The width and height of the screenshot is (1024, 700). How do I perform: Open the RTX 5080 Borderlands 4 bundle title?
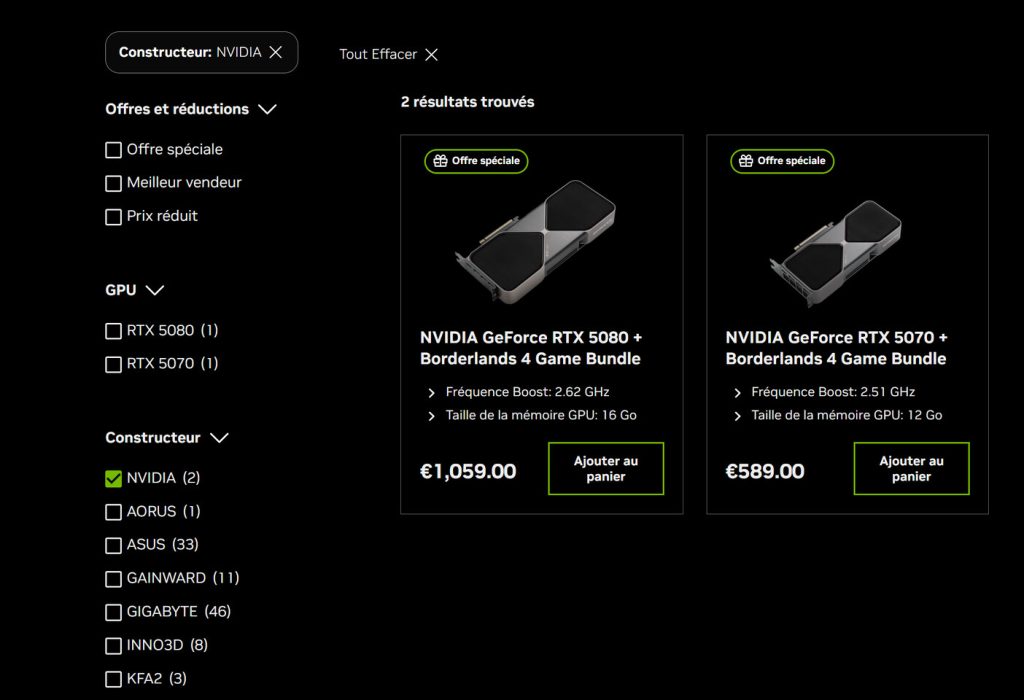531,348
